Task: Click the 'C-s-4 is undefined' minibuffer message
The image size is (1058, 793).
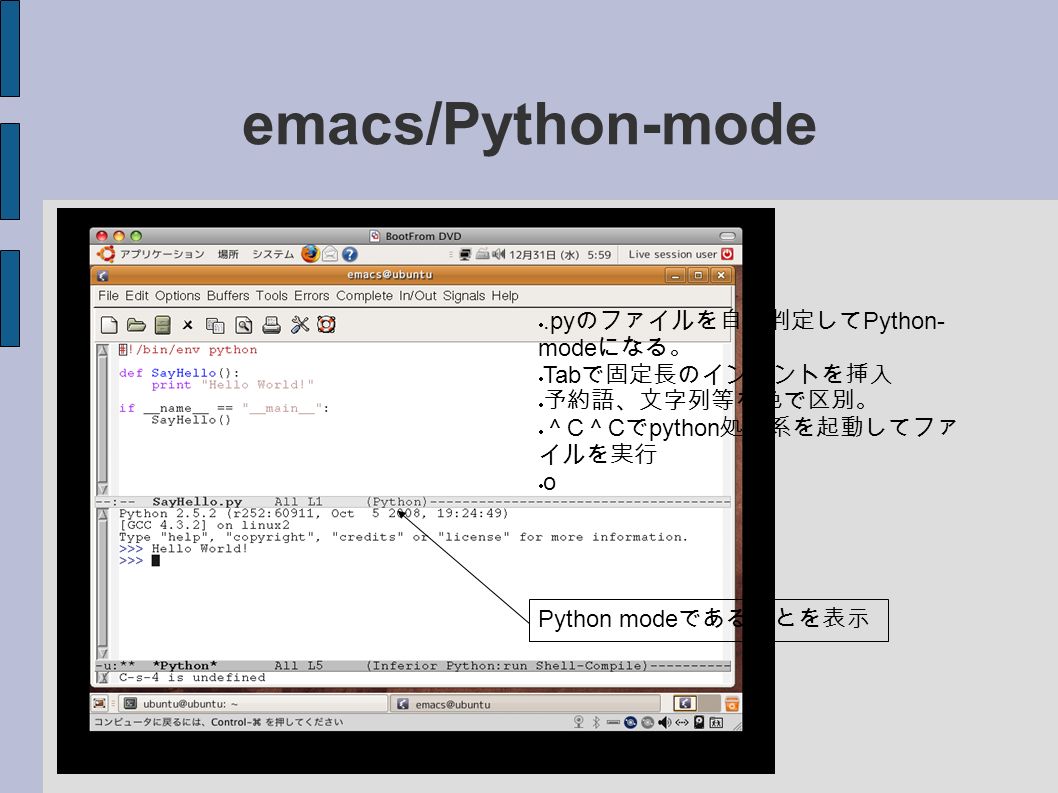Action: click(x=192, y=677)
